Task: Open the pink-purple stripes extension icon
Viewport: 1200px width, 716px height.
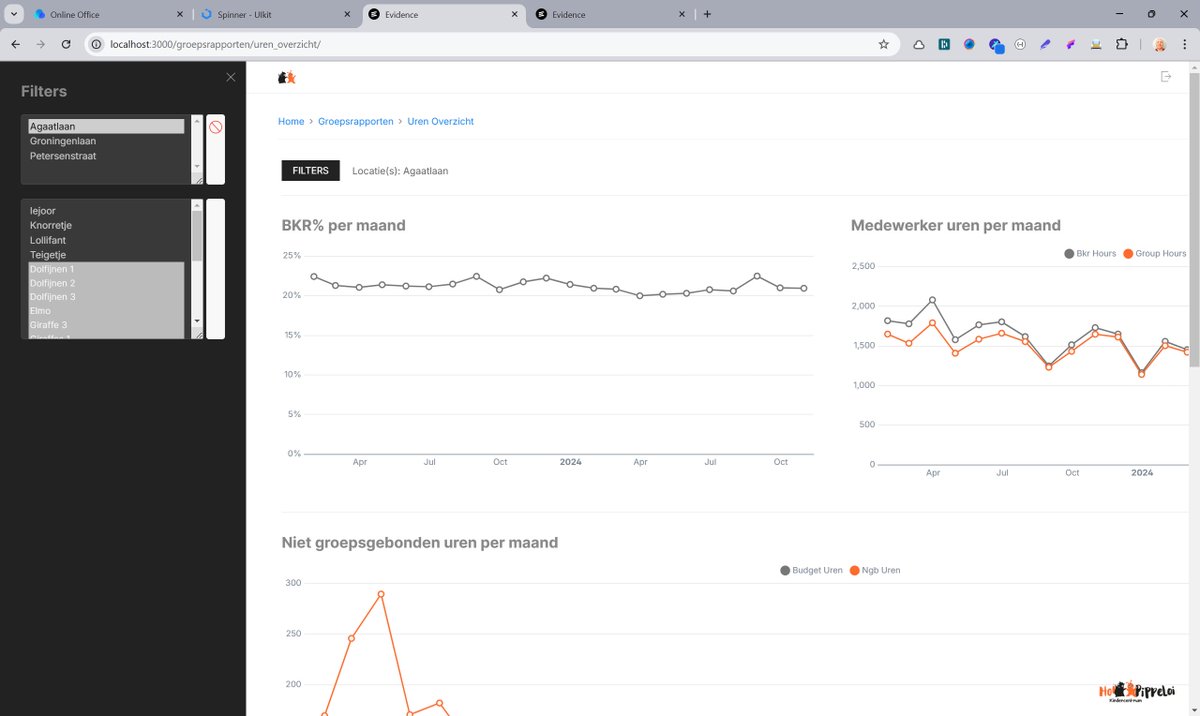Action: (1070, 44)
